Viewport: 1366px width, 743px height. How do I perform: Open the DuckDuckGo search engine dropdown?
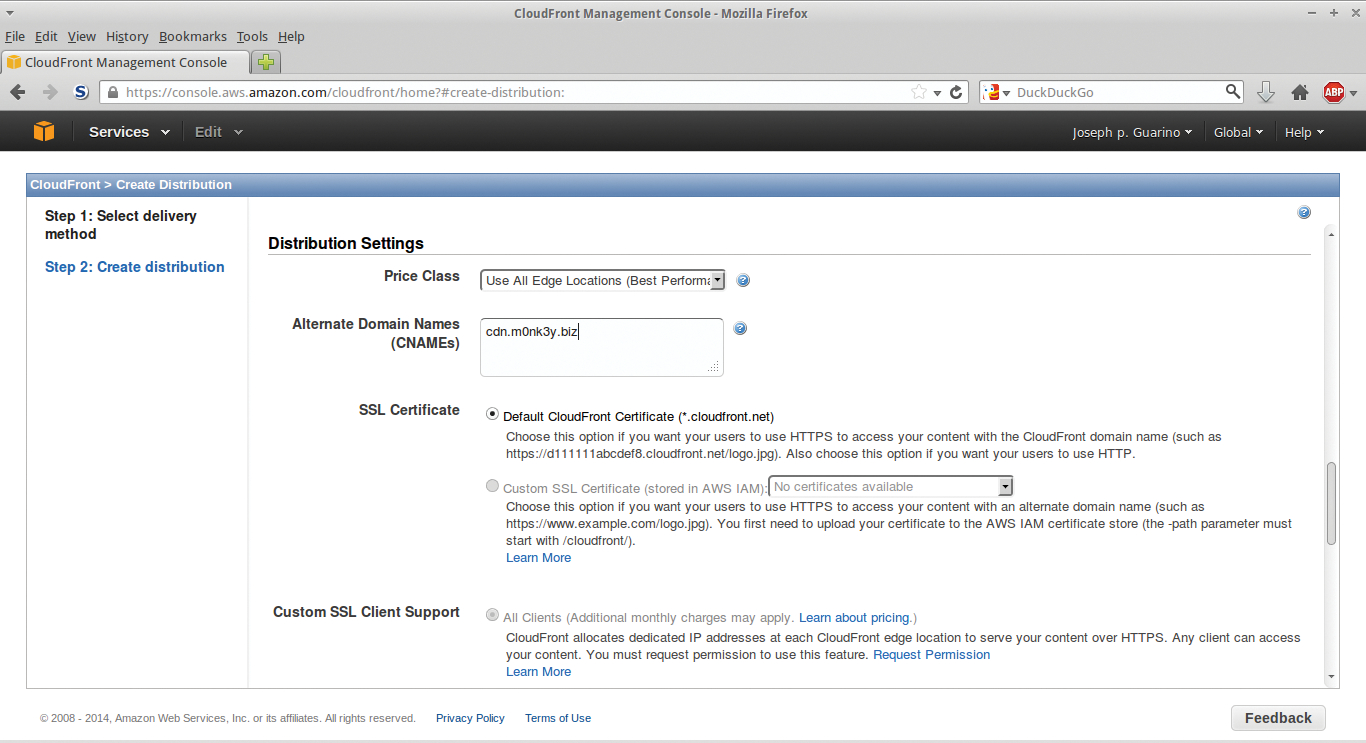pyautogui.click(x=1004, y=91)
